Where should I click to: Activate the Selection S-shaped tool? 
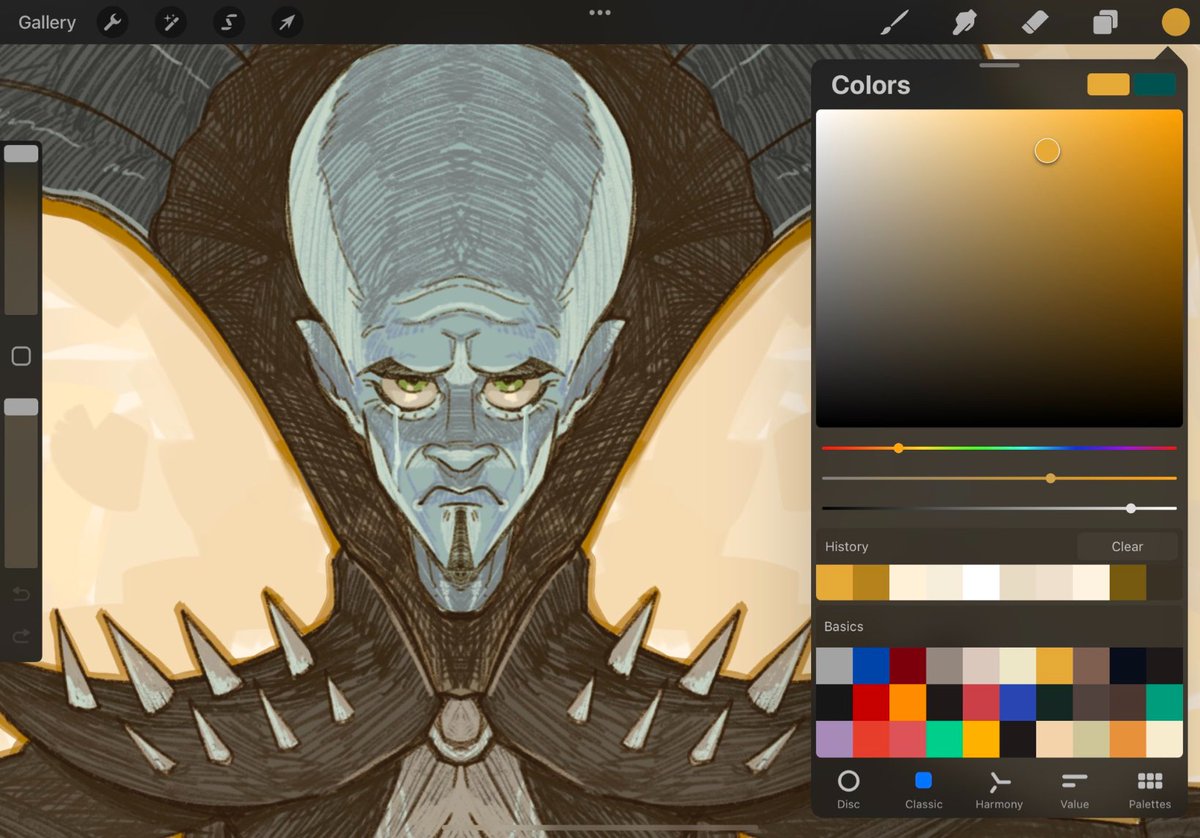pos(228,22)
